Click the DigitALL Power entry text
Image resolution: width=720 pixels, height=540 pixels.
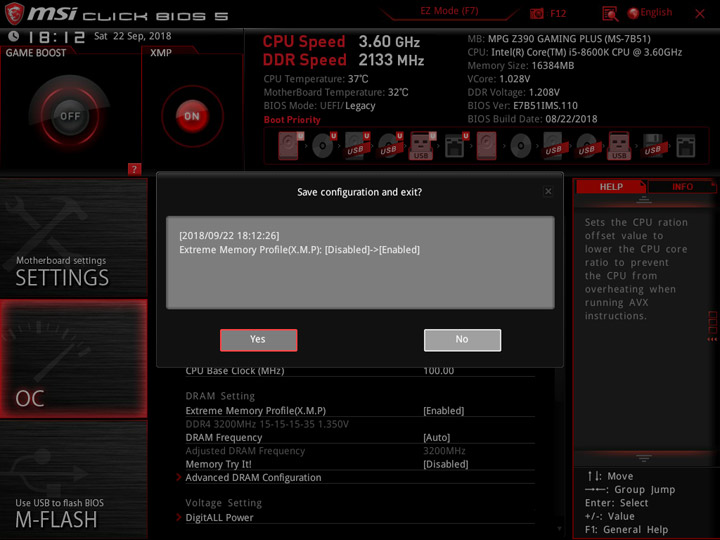(x=219, y=518)
